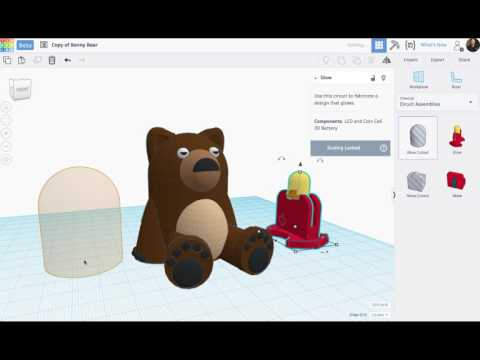Screen dimensions: 480x360
Task: Open the Bricks mode icon
Action: (x=410, y=45)
